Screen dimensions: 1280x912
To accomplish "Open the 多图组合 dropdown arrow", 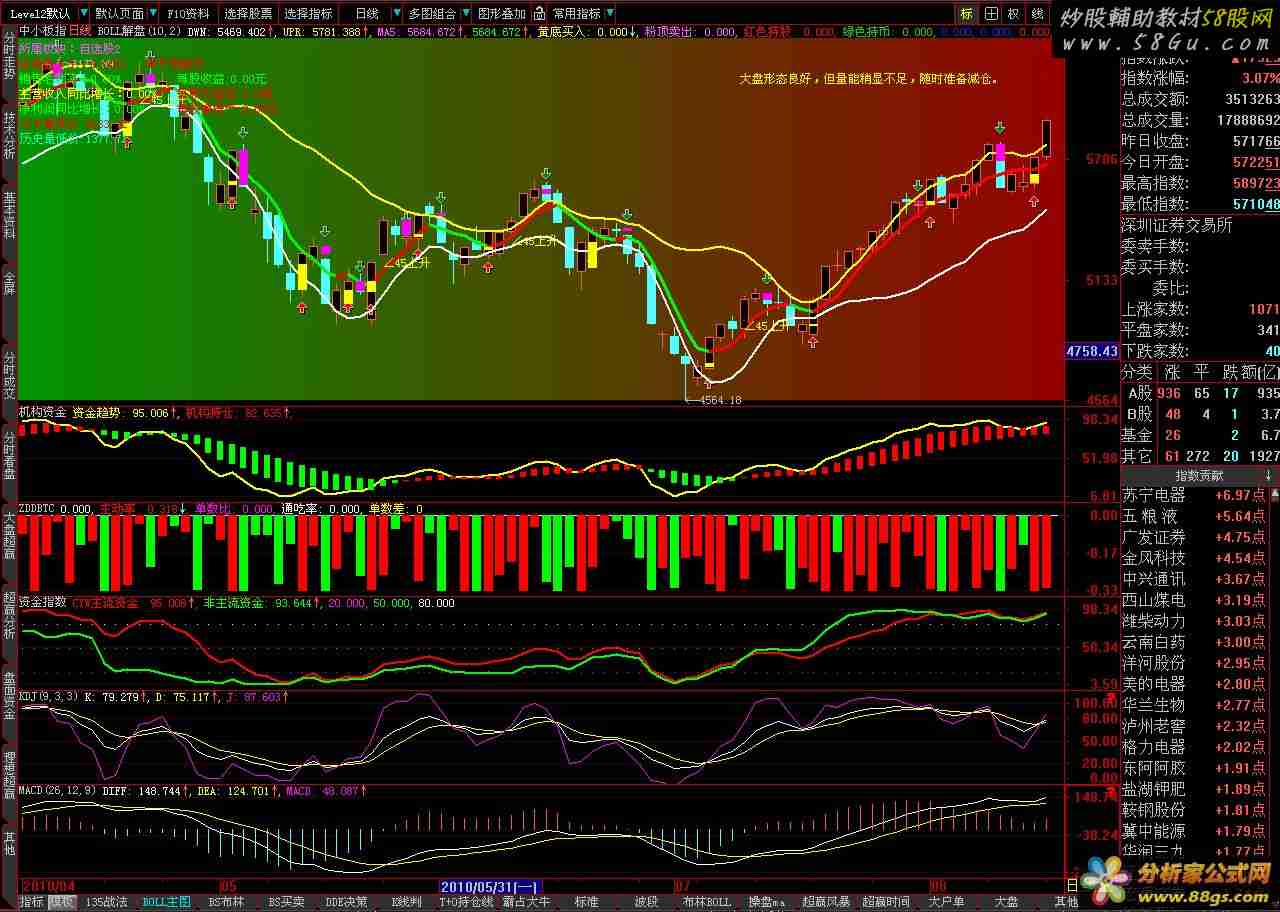I will pos(464,14).
